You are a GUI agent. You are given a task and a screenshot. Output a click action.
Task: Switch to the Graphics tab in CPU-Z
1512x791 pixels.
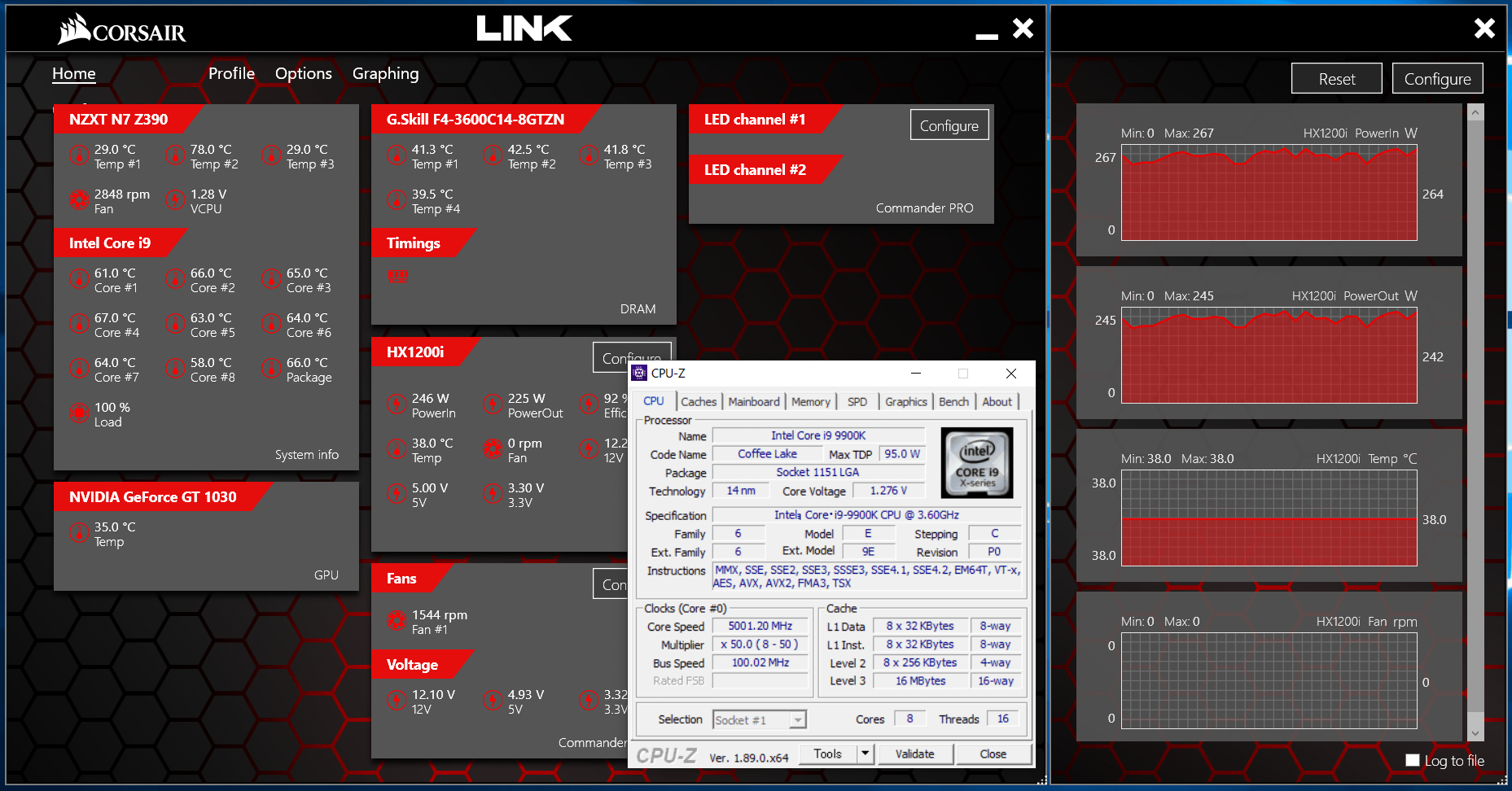click(x=906, y=401)
